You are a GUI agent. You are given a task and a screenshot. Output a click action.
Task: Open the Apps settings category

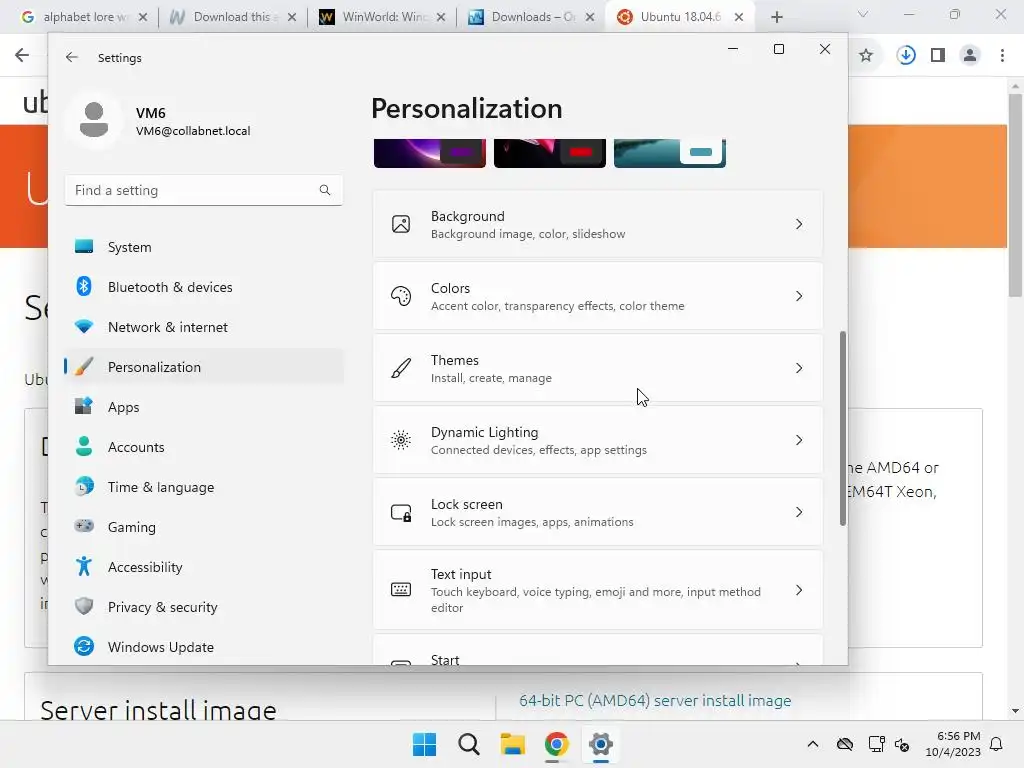click(x=204, y=407)
